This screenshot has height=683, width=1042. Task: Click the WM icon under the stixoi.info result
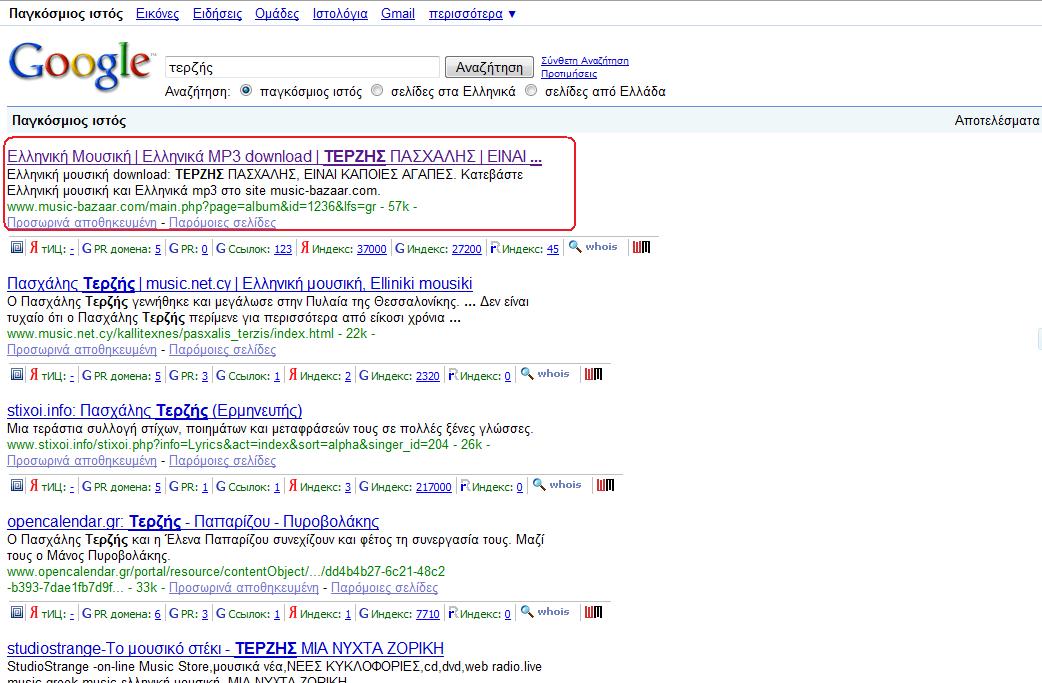click(x=605, y=485)
